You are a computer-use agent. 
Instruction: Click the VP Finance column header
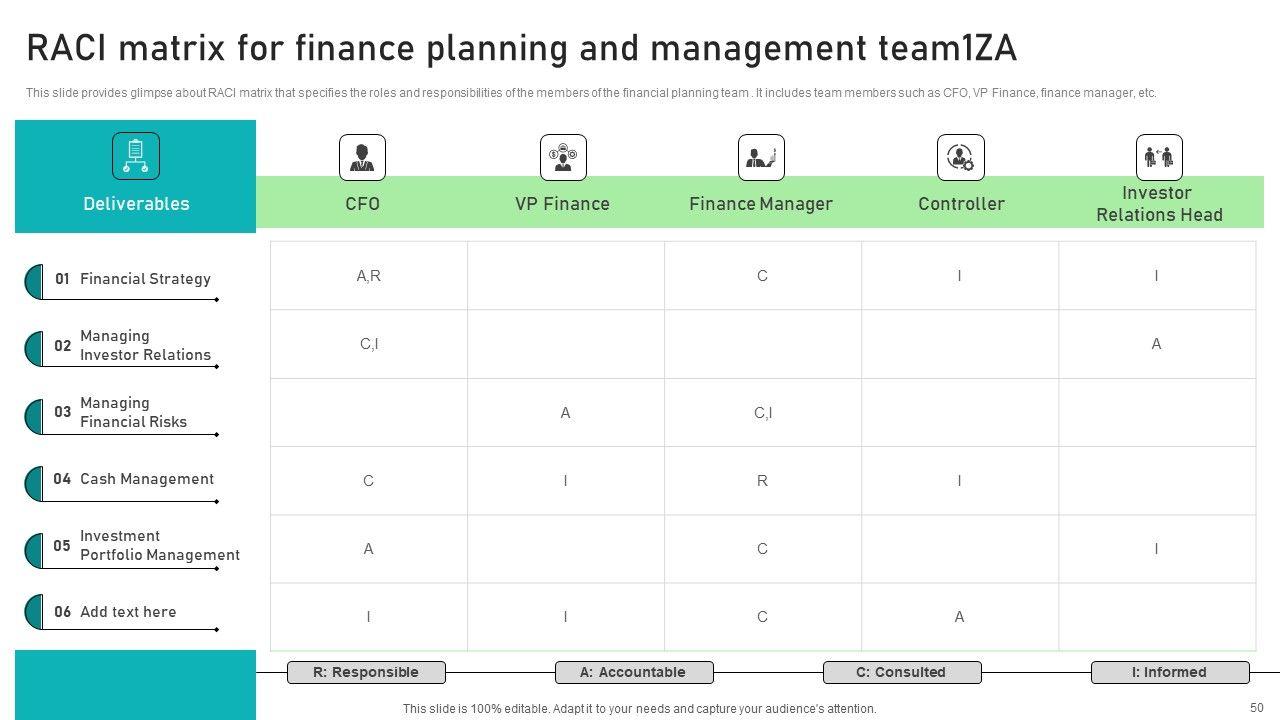coord(562,204)
